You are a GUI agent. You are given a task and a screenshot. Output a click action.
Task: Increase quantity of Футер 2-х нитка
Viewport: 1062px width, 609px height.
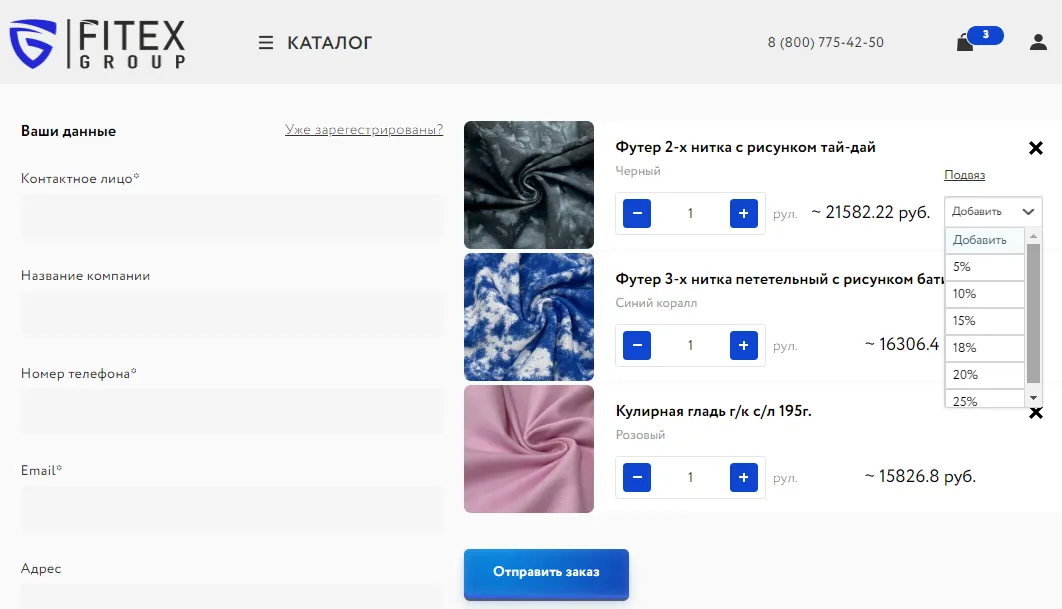(x=743, y=213)
